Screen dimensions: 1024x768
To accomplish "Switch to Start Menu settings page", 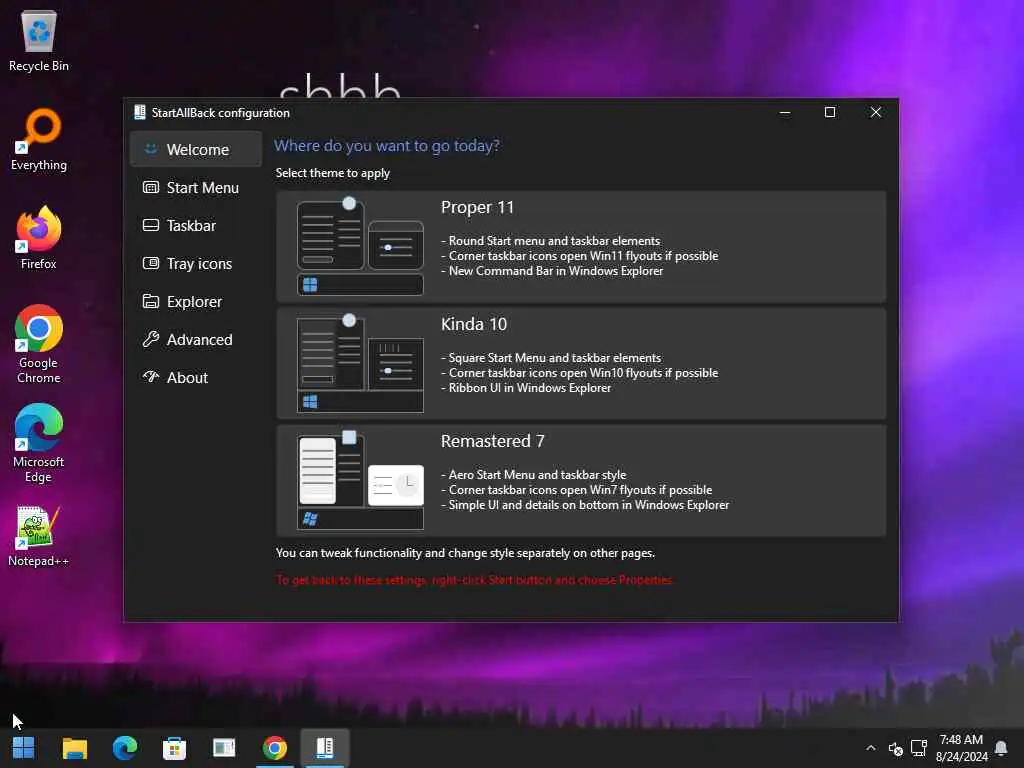I will 196,187.
